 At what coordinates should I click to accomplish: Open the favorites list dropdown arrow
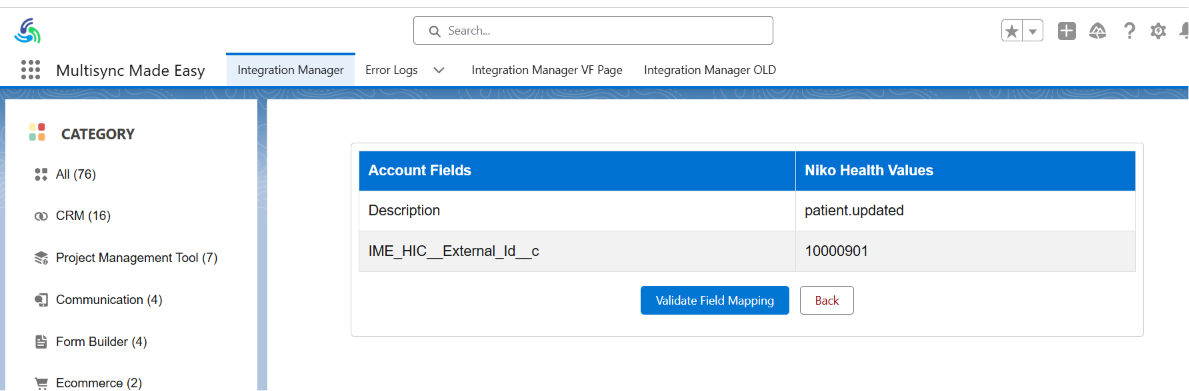(1034, 31)
